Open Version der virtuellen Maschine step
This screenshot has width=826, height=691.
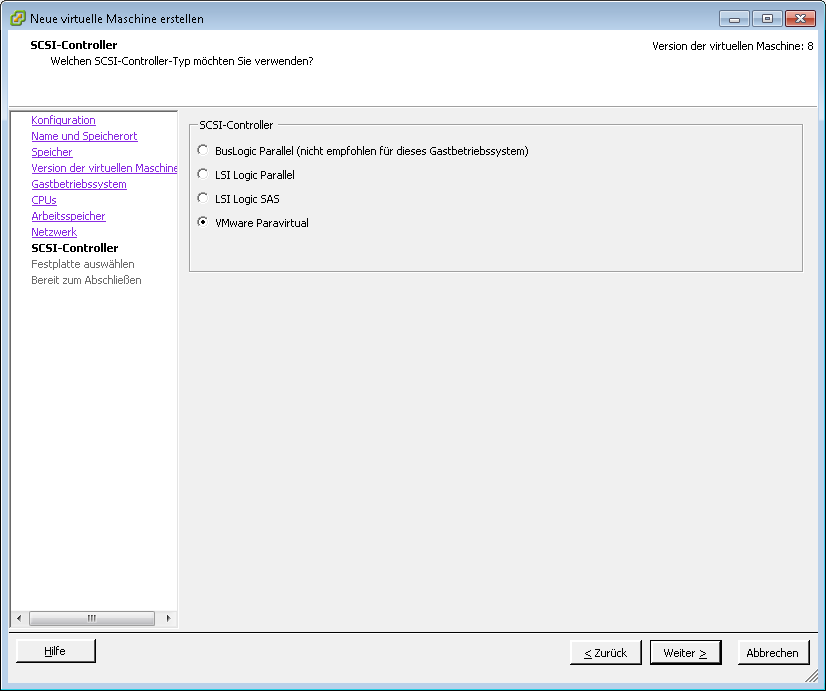point(104,168)
